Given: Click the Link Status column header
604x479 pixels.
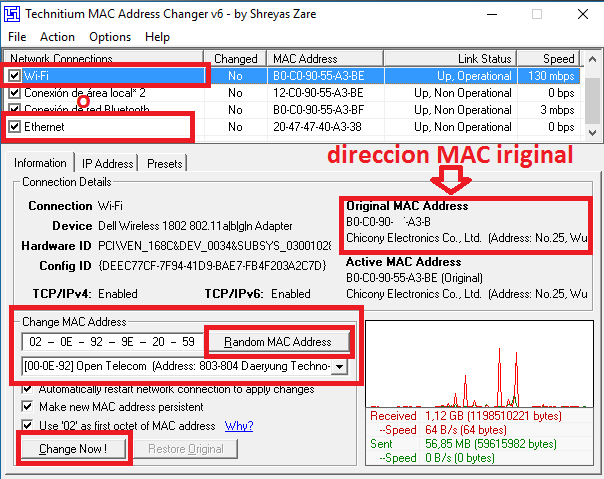Looking at the screenshot, I should point(450,59).
